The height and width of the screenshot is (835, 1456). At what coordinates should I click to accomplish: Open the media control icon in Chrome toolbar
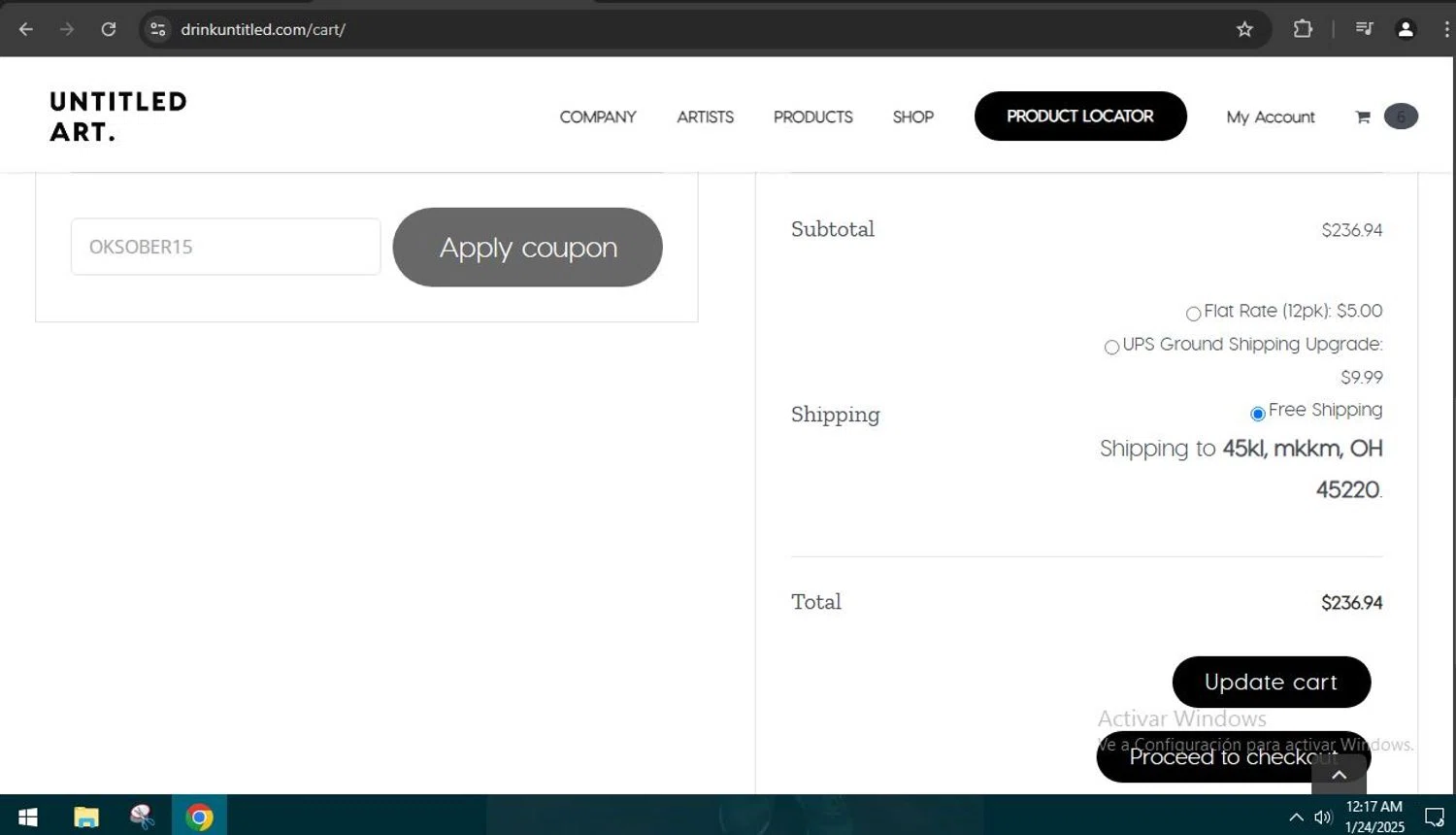point(1364,29)
